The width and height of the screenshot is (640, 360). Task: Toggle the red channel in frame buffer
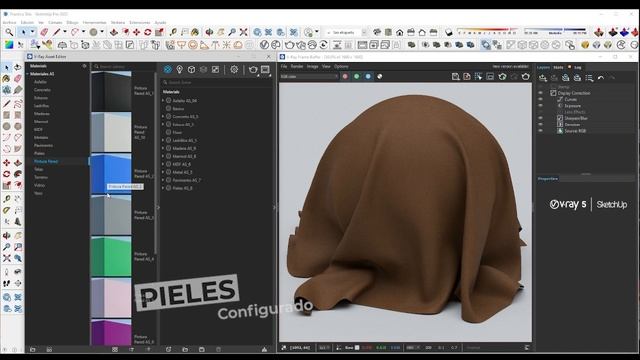[345, 76]
